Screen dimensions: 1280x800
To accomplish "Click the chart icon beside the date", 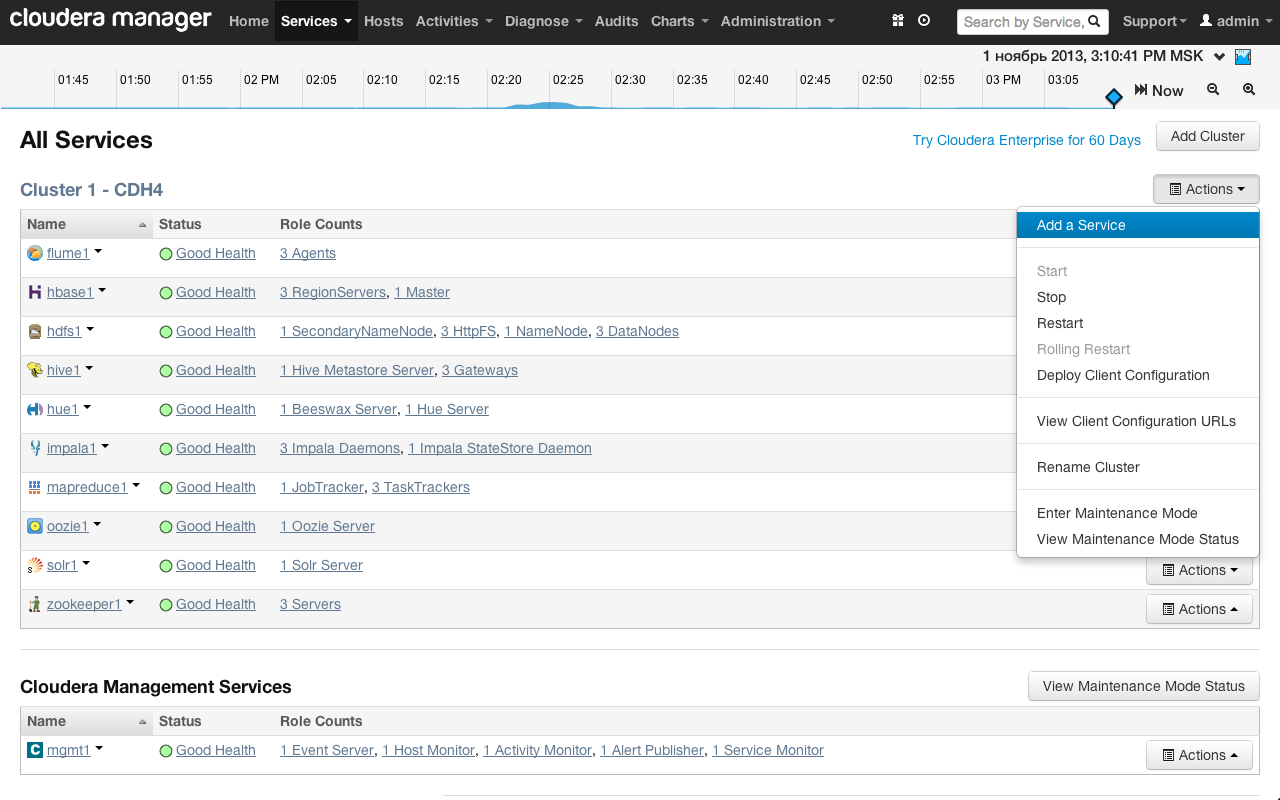I will (1244, 56).
